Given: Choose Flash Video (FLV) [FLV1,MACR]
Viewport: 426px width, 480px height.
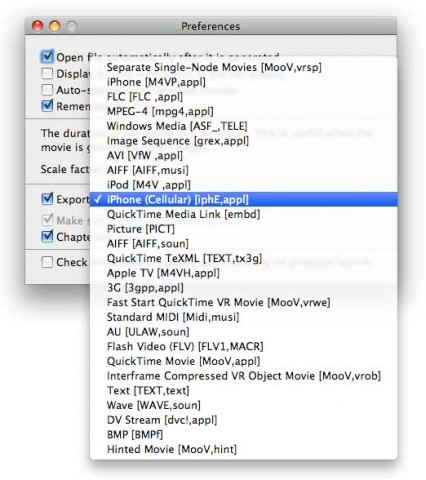Looking at the screenshot, I should (243, 346).
